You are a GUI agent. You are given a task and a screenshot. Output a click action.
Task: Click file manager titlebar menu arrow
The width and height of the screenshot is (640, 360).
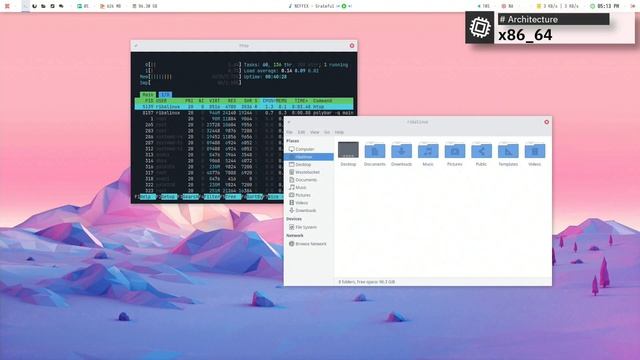pos(289,122)
